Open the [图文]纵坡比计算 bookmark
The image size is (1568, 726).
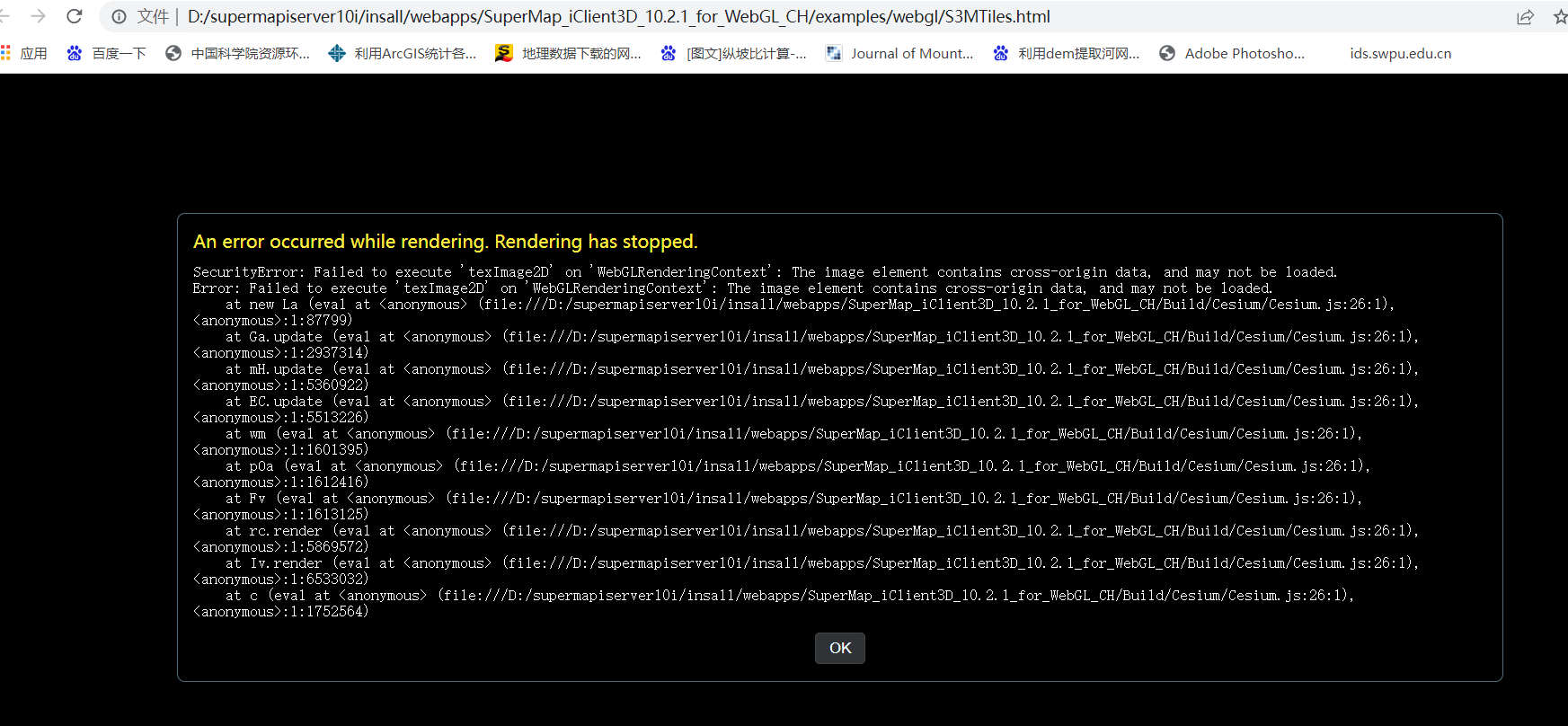tap(733, 53)
